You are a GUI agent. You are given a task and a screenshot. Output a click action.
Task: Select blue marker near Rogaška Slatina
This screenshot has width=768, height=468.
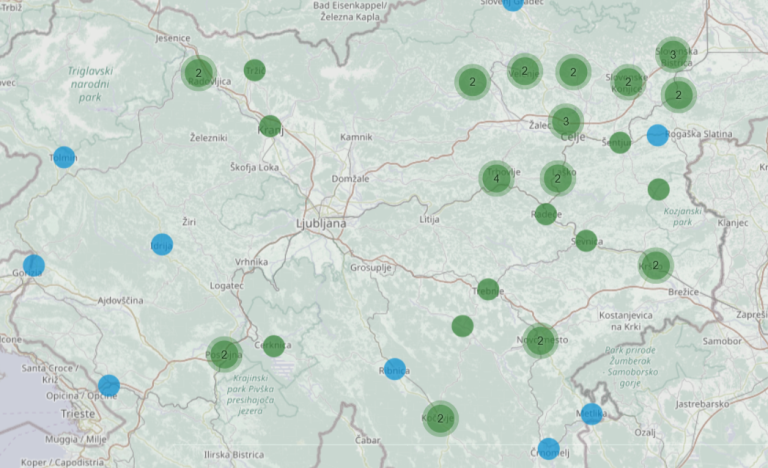pos(657,135)
